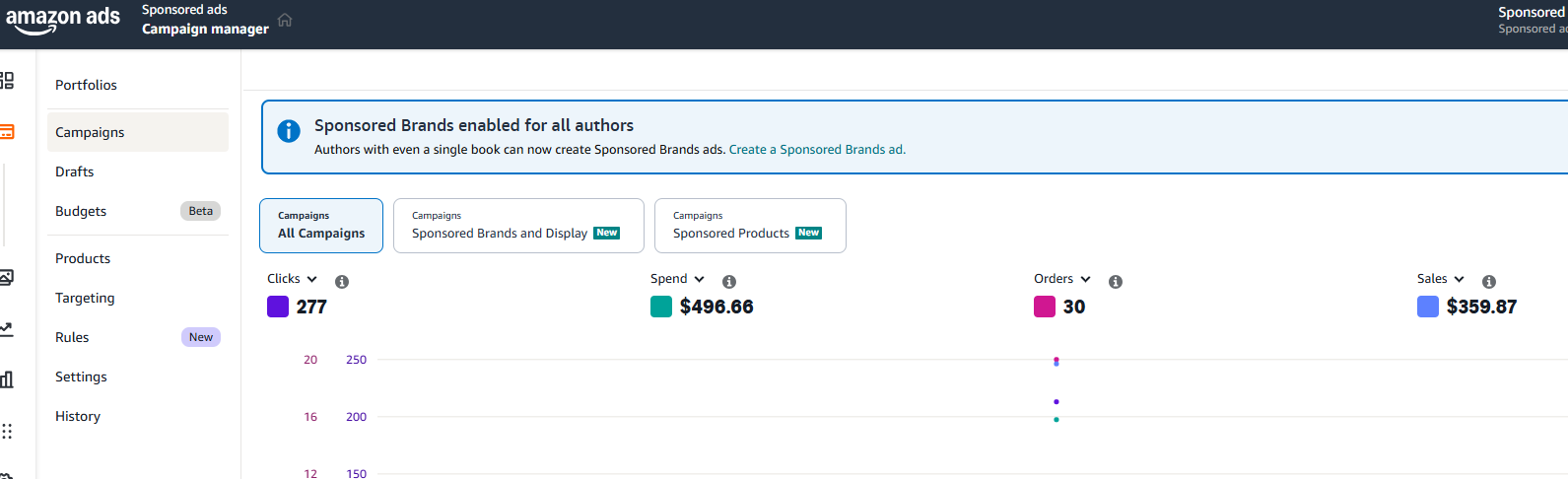The height and width of the screenshot is (479, 1568).
Task: Open the bar chart reports icon in rail
Action: [x=6, y=379]
